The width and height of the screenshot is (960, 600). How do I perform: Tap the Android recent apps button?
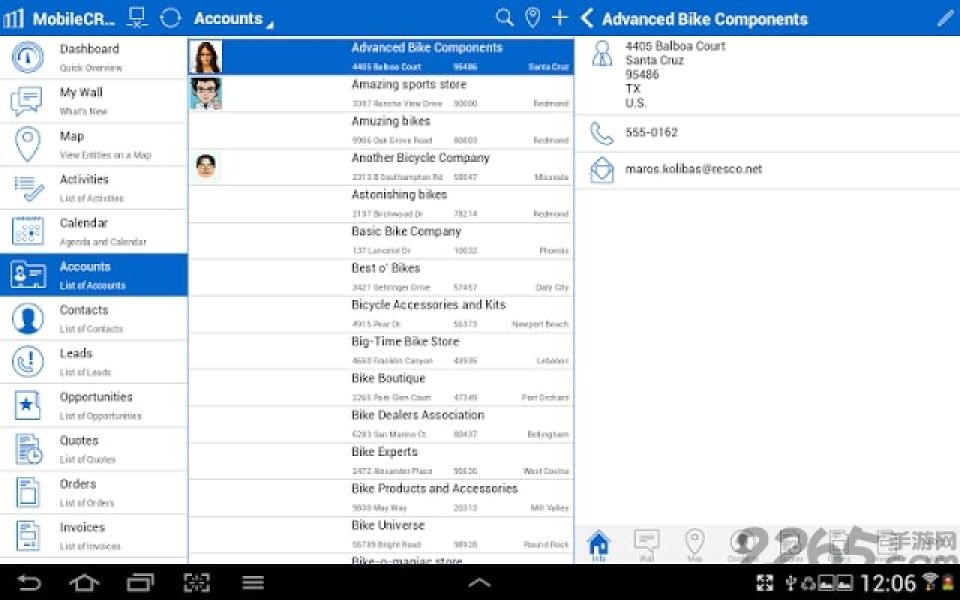140,582
